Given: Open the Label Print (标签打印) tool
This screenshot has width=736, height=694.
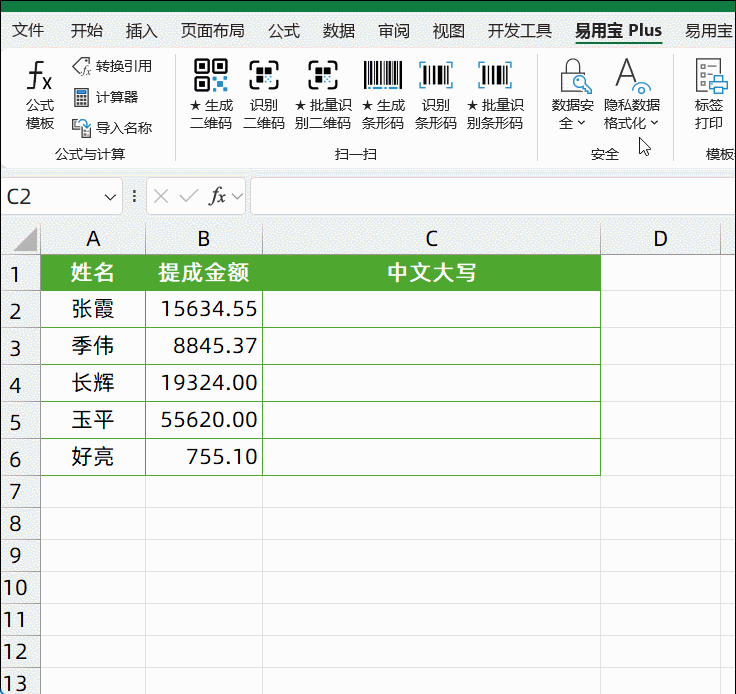Looking at the screenshot, I should tap(709, 94).
